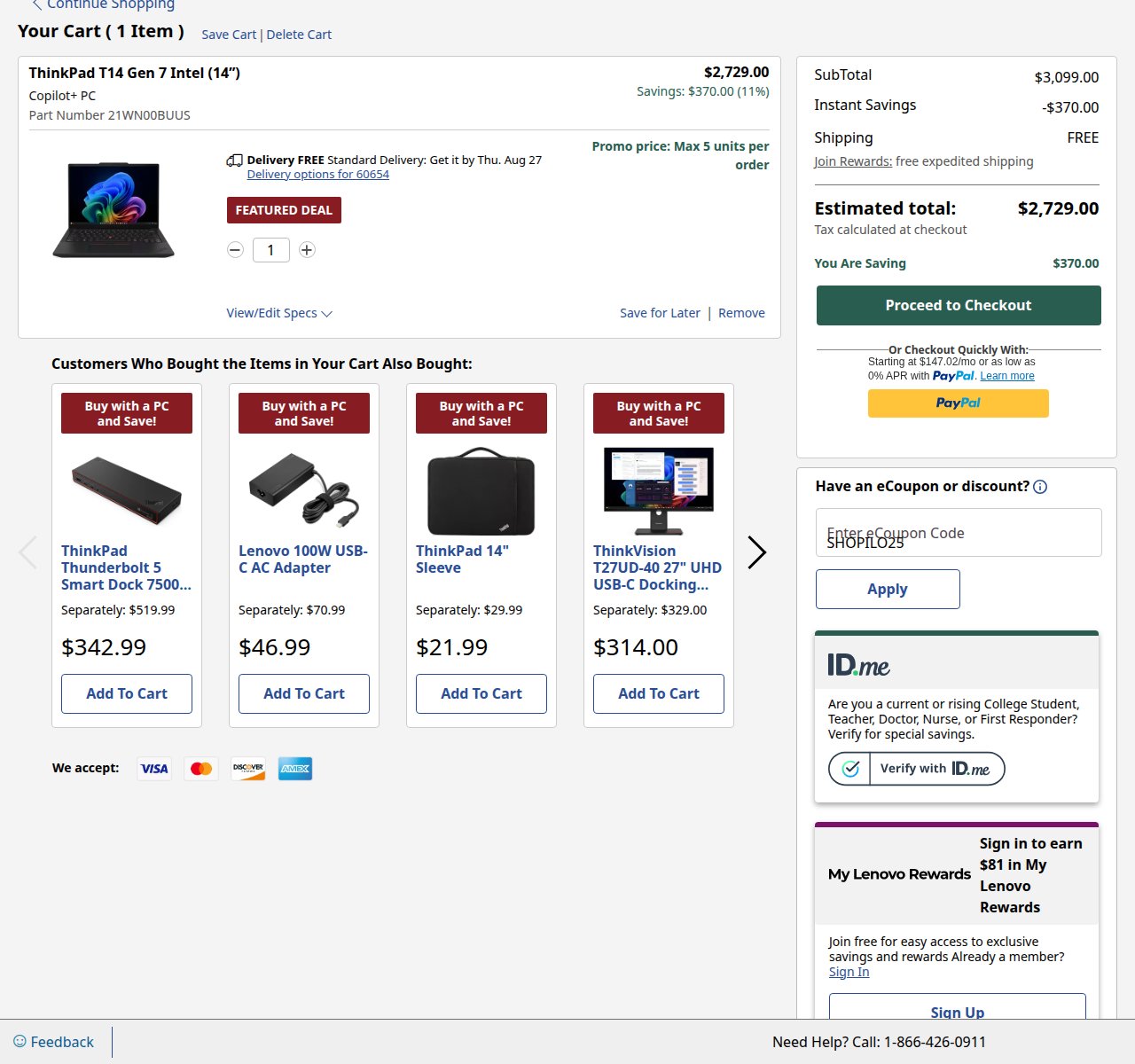The image size is (1135, 1064).
Task: Click the ThinkPad T14 Gen 7 title
Action: click(135, 73)
